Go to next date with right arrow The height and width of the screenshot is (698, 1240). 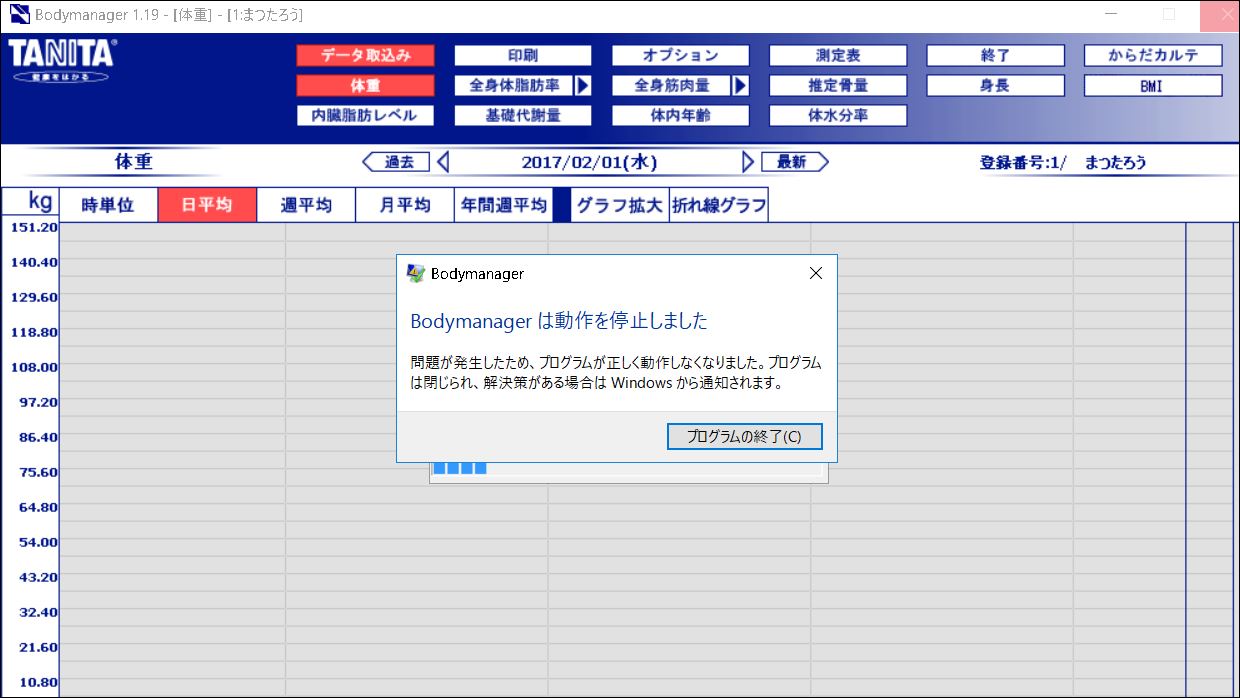pos(748,162)
